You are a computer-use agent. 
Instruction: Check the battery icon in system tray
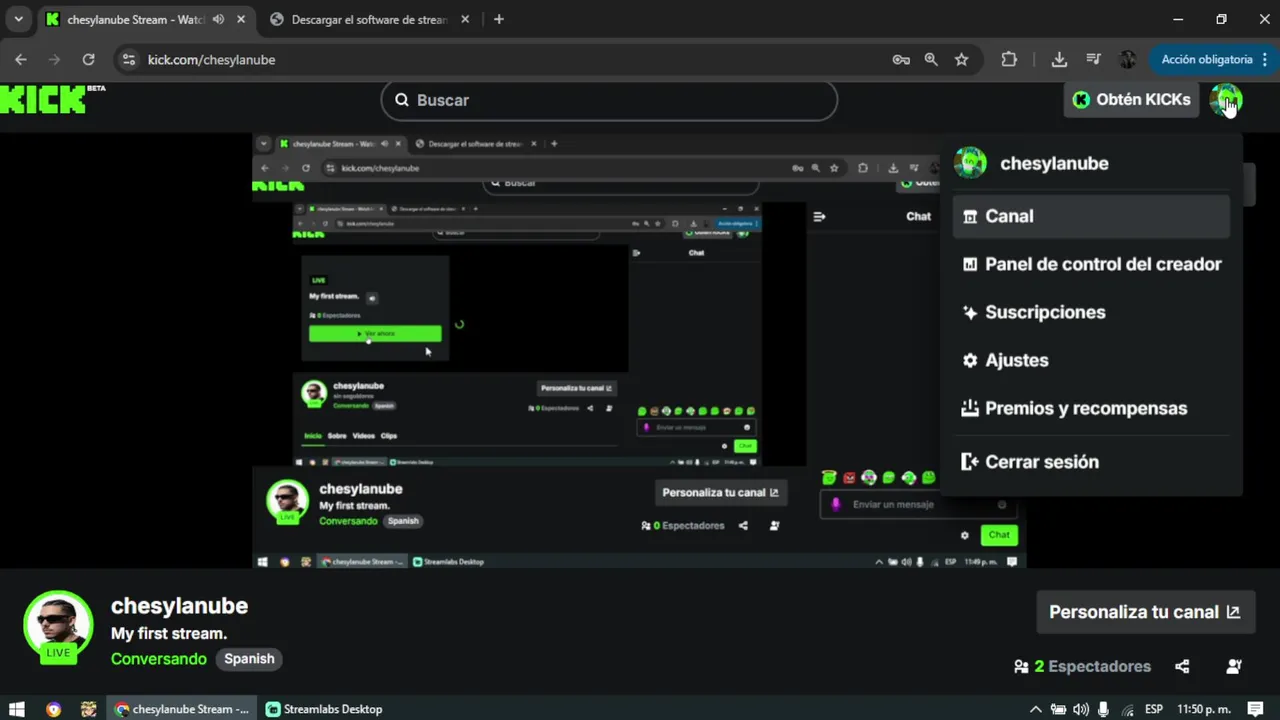pos(1058,709)
